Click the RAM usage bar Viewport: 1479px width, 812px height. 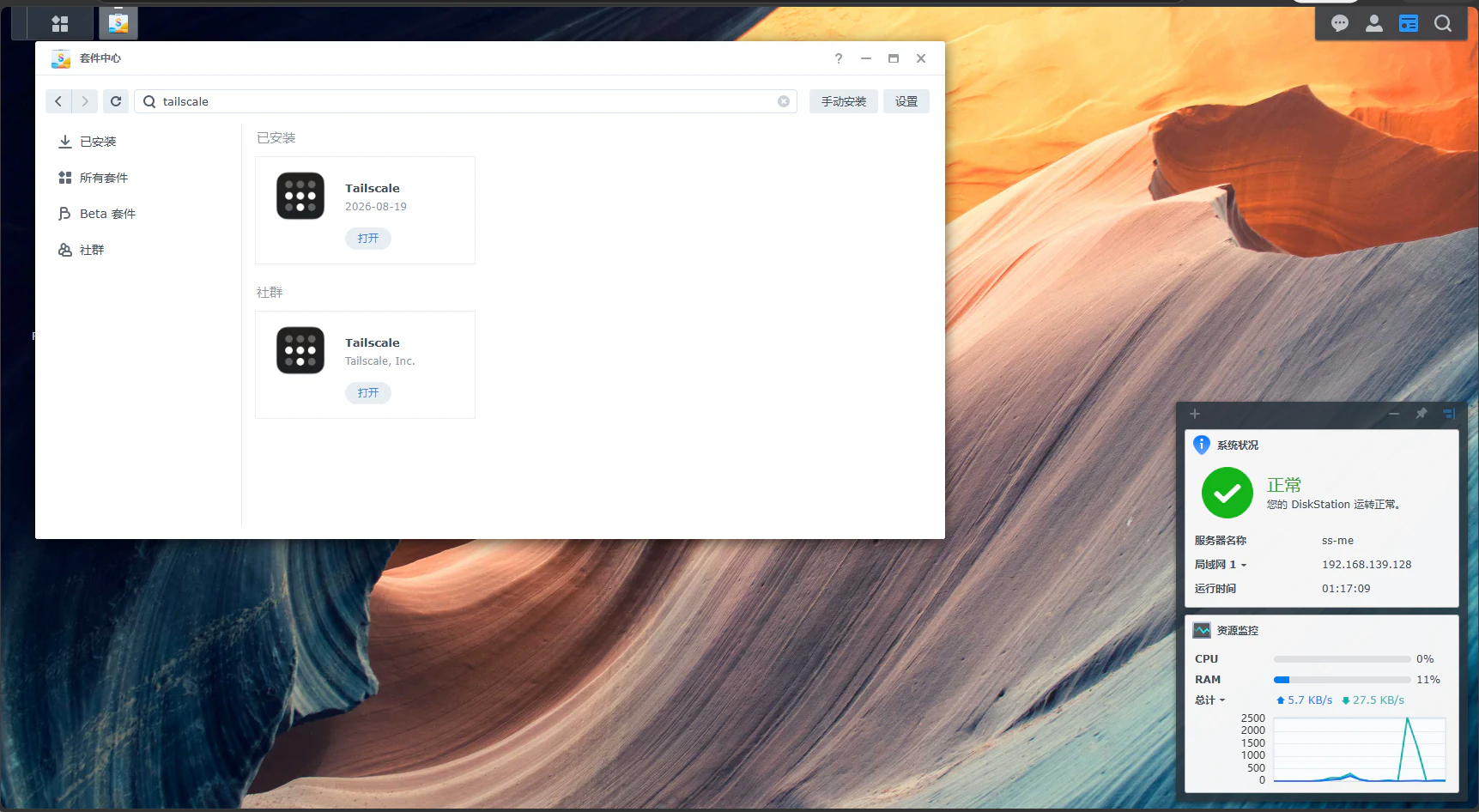click(x=1343, y=680)
